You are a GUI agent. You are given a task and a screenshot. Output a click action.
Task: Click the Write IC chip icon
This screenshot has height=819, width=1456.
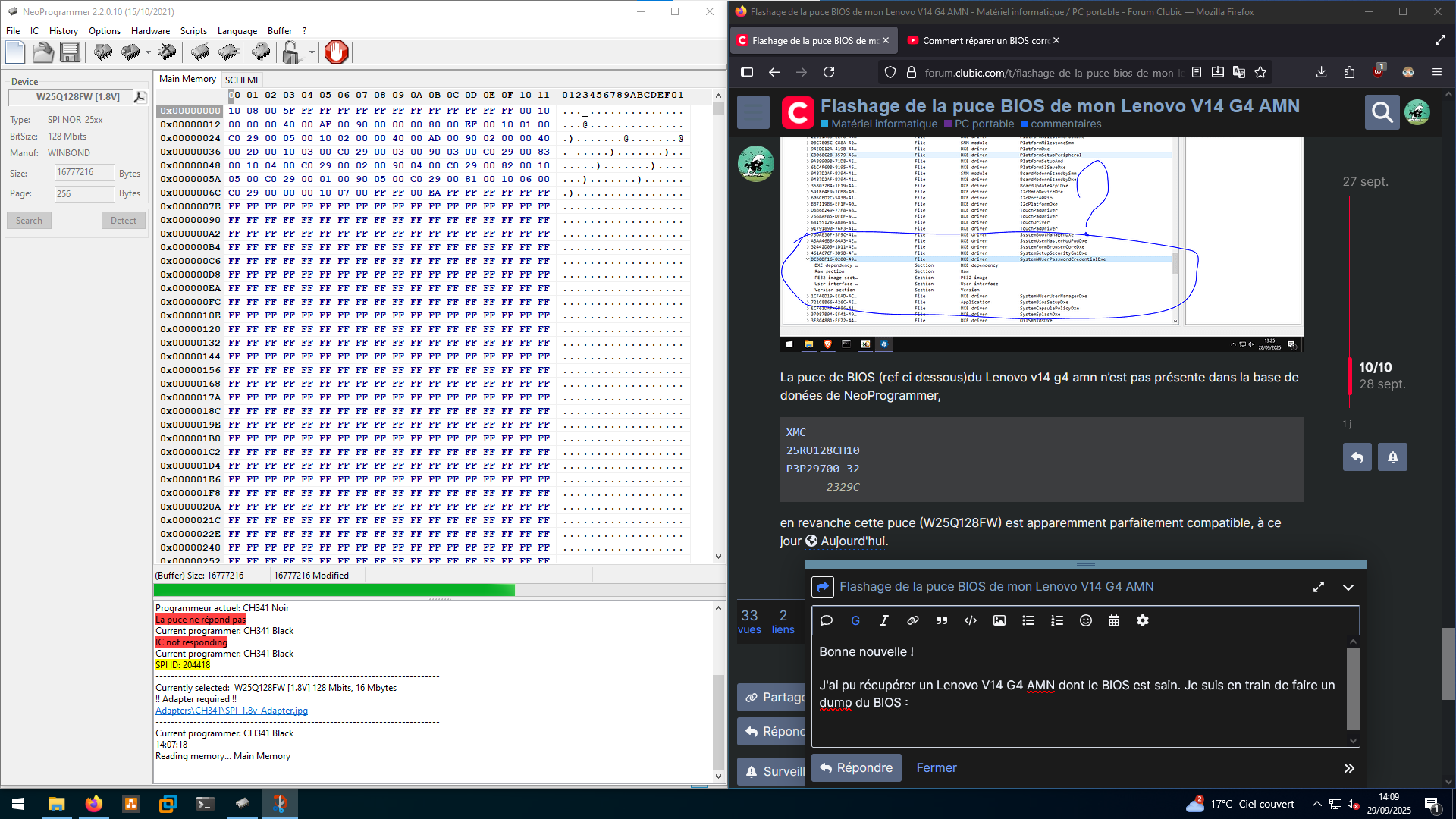pyautogui.click(x=130, y=52)
